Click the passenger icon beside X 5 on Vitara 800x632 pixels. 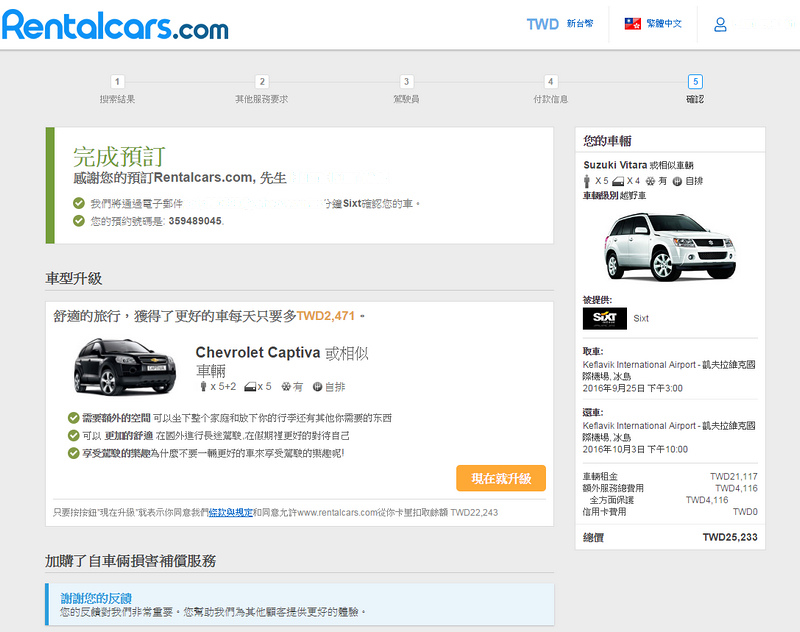[587, 181]
